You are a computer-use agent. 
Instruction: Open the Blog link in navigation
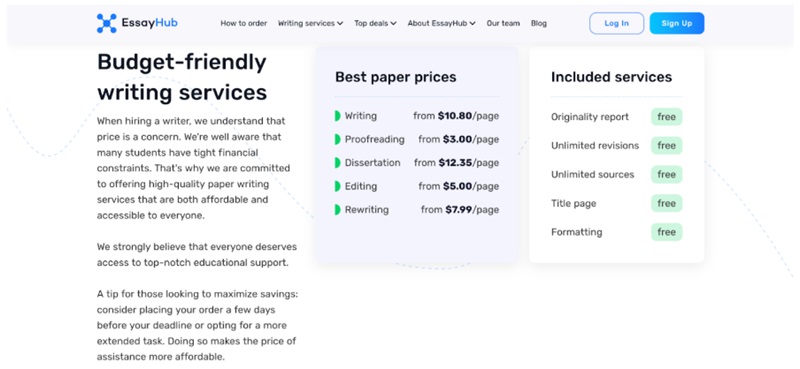[539, 23]
